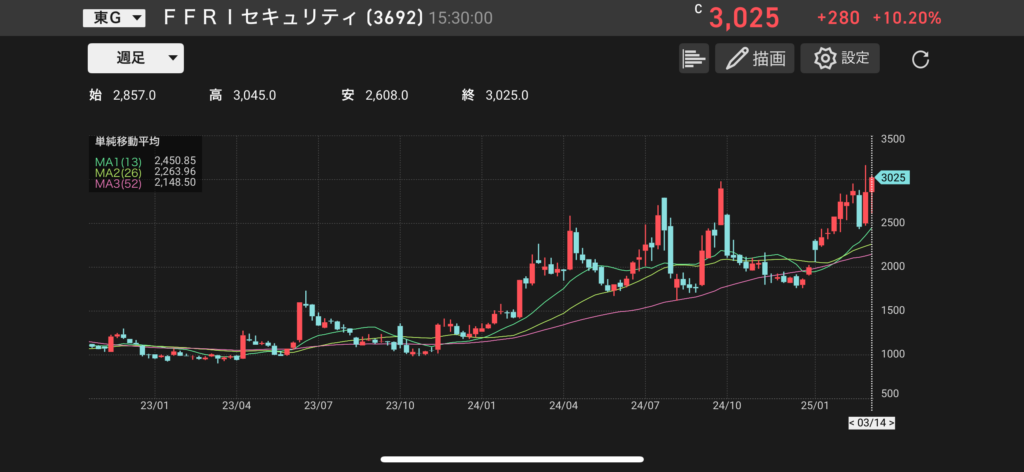Click the 安 2,608.0 low value
Viewport: 1024px width, 472px height.
tap(375, 96)
